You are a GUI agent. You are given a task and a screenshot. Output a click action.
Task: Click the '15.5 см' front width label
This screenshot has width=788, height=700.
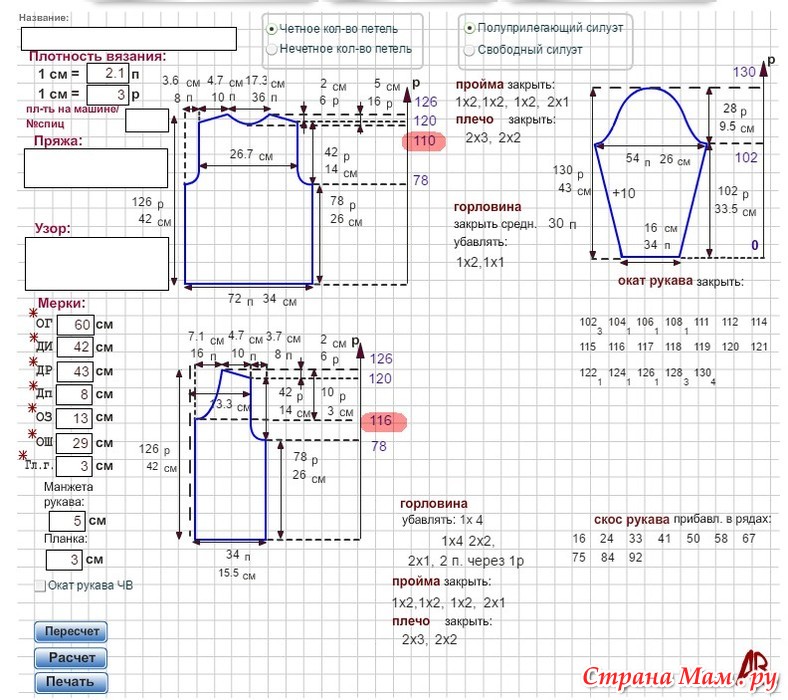237,573
